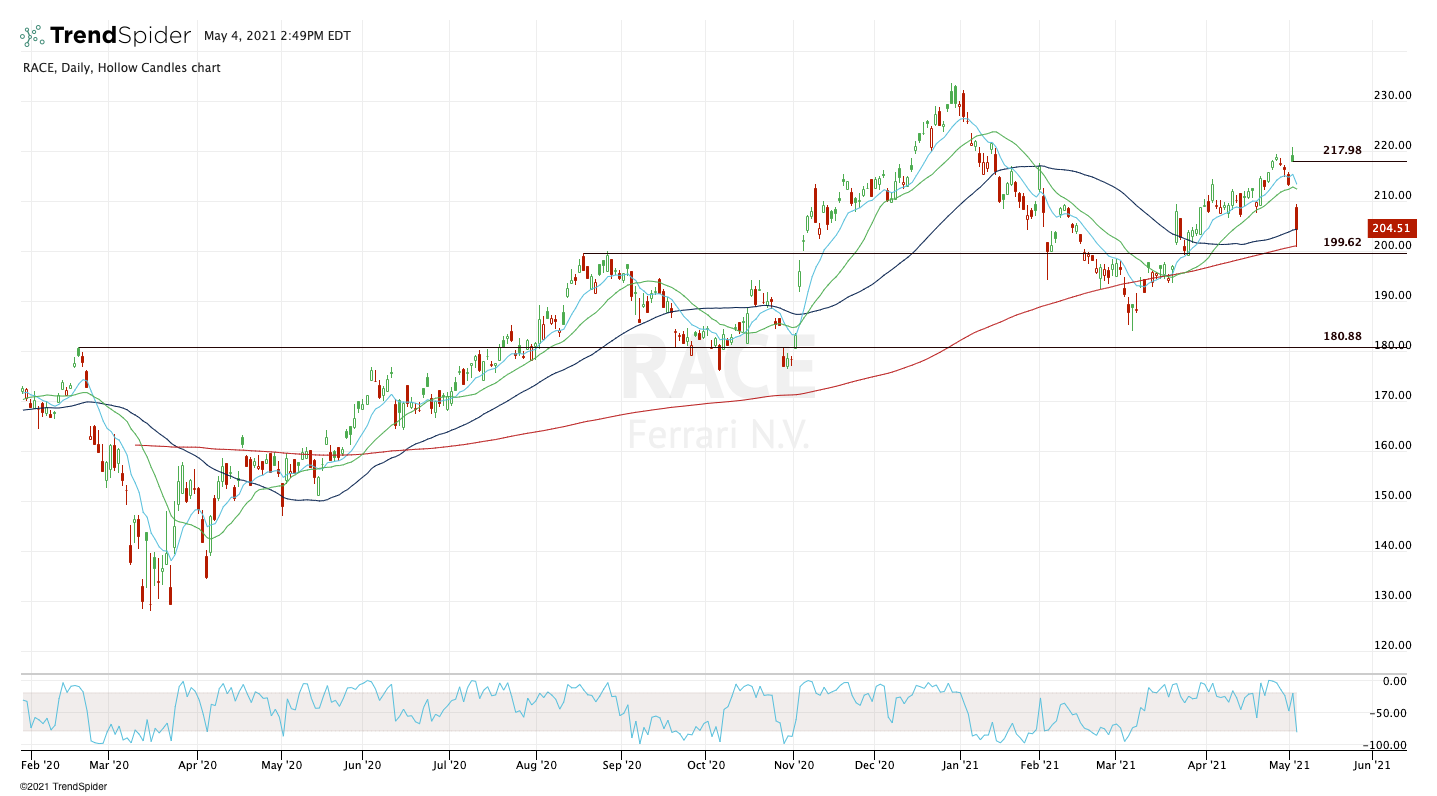Click the red 204.51 current price tag
Image resolution: width=1437 pixels, height=796 pixels.
pyautogui.click(x=1391, y=227)
